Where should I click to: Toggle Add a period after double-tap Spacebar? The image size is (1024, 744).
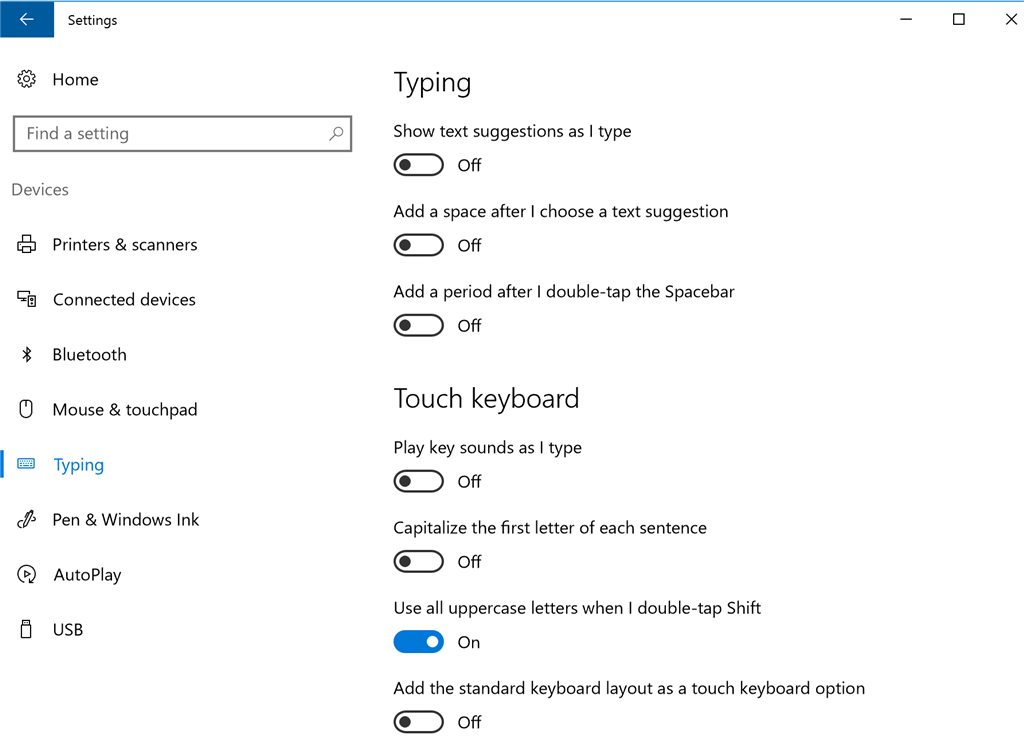419,325
